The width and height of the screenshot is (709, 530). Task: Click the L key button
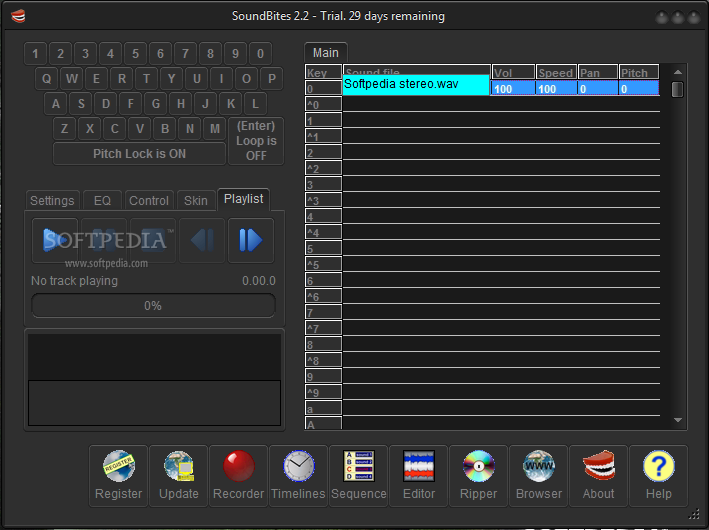click(255, 104)
